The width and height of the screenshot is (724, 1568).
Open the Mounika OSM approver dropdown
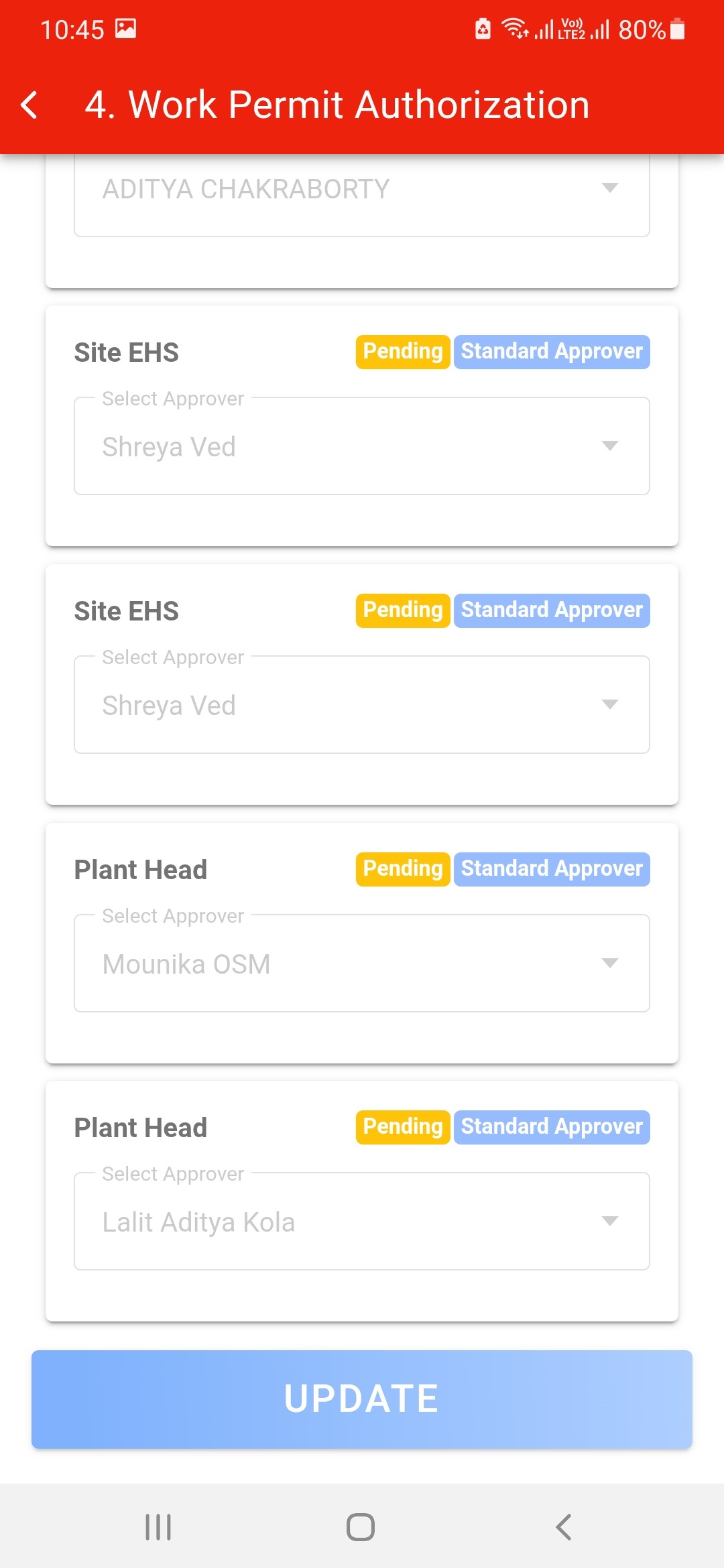click(x=361, y=964)
